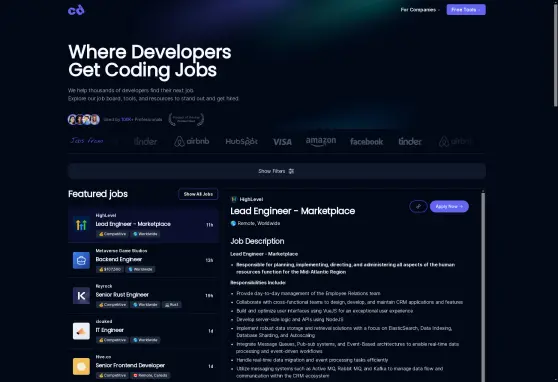Click the Rust tag on Senior Rust Engineer
Viewport: 558px width, 382px height.
[x=172, y=304]
